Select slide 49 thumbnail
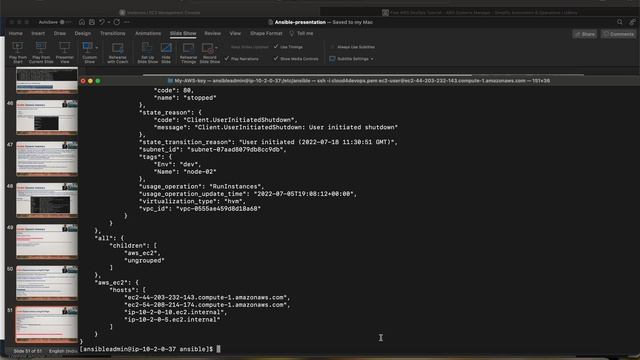640x360 pixels. pos(47,241)
